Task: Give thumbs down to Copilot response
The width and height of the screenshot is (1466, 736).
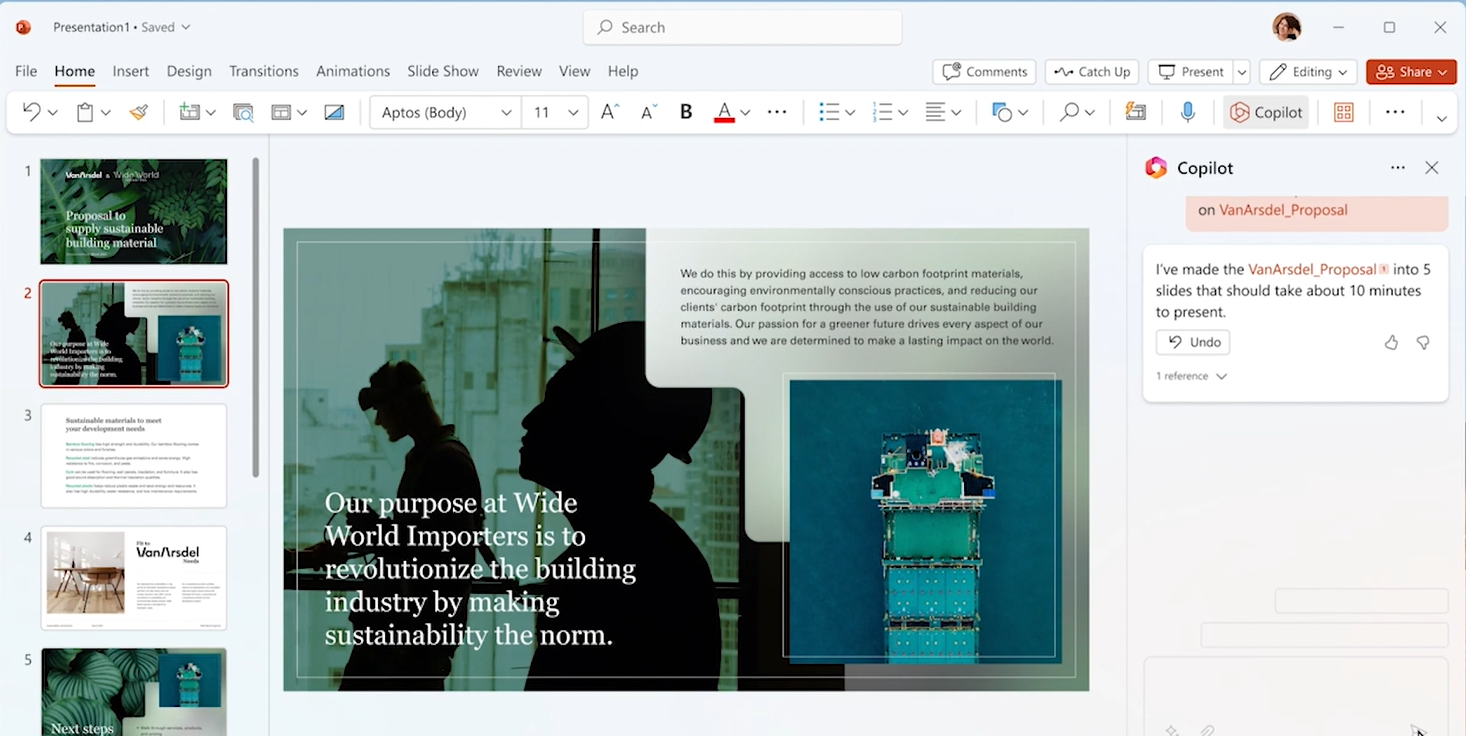Action: [x=1423, y=343]
